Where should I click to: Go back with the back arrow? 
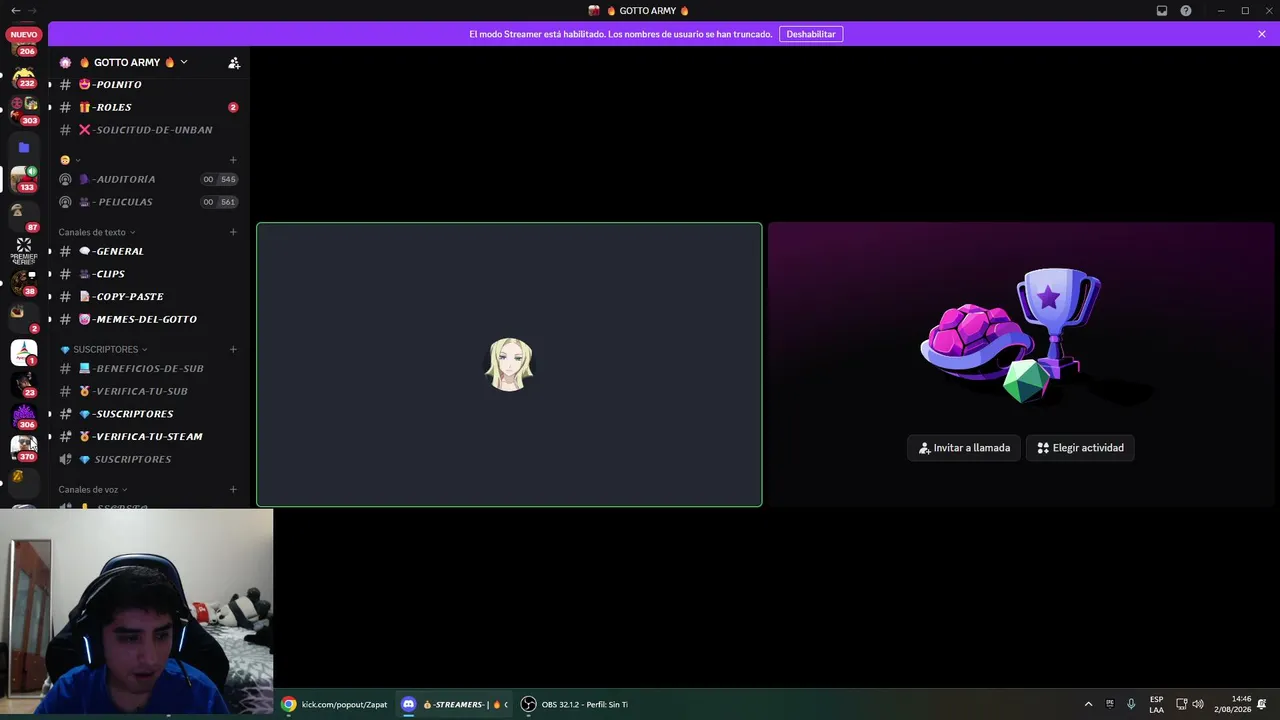point(15,11)
